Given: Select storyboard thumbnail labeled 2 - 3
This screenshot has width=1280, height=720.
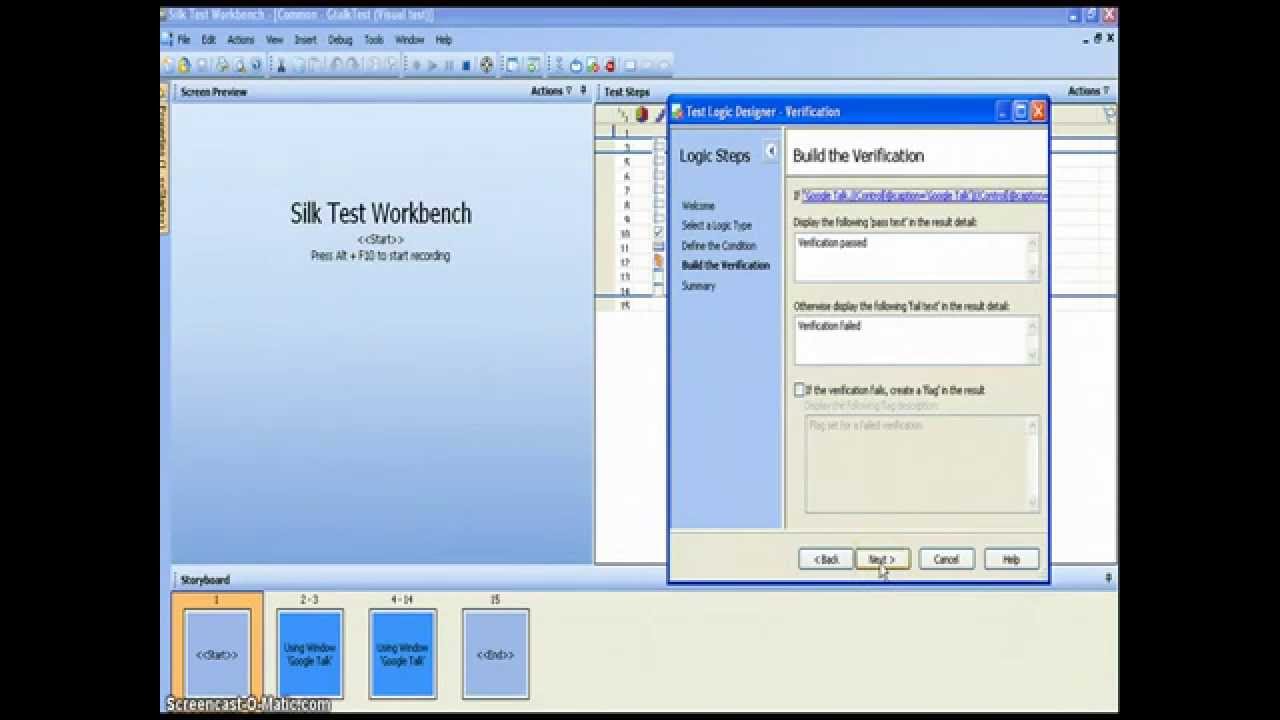Looking at the screenshot, I should point(310,654).
